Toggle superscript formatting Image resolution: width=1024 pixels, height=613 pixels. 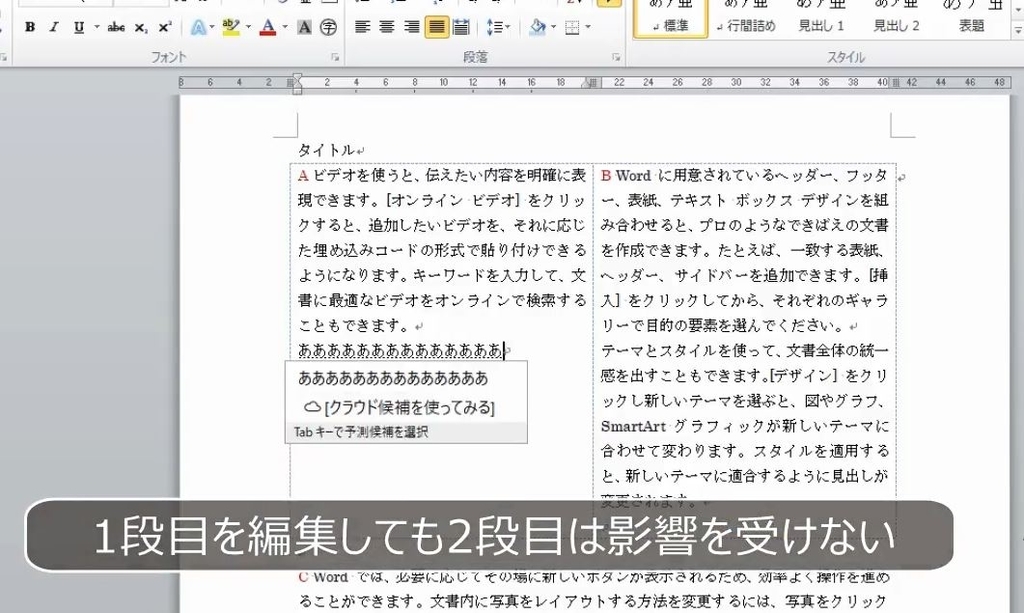[165, 27]
